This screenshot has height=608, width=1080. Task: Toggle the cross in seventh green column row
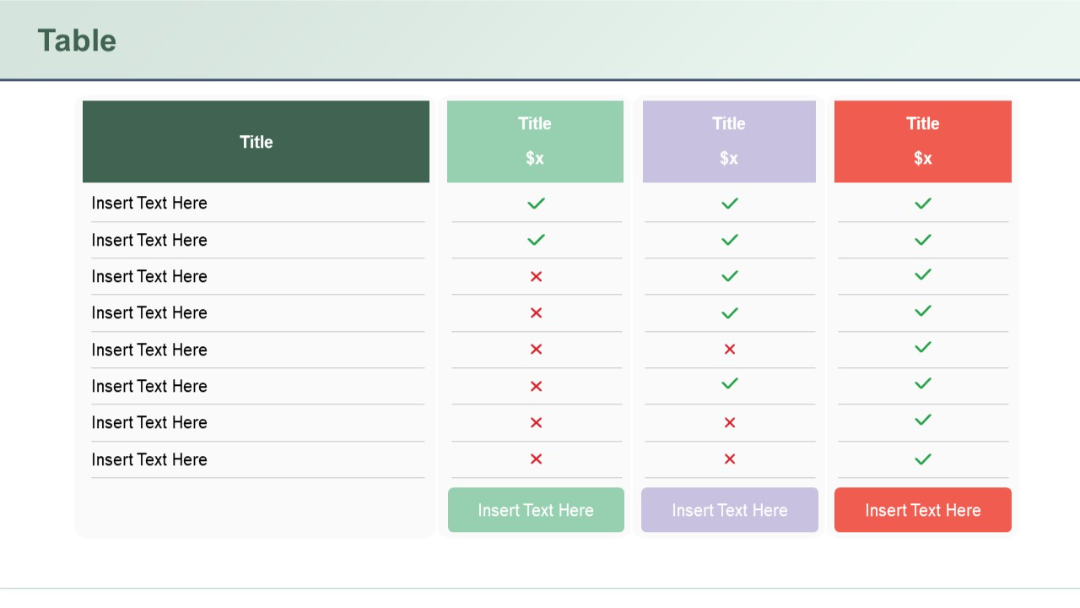pyautogui.click(x=536, y=422)
